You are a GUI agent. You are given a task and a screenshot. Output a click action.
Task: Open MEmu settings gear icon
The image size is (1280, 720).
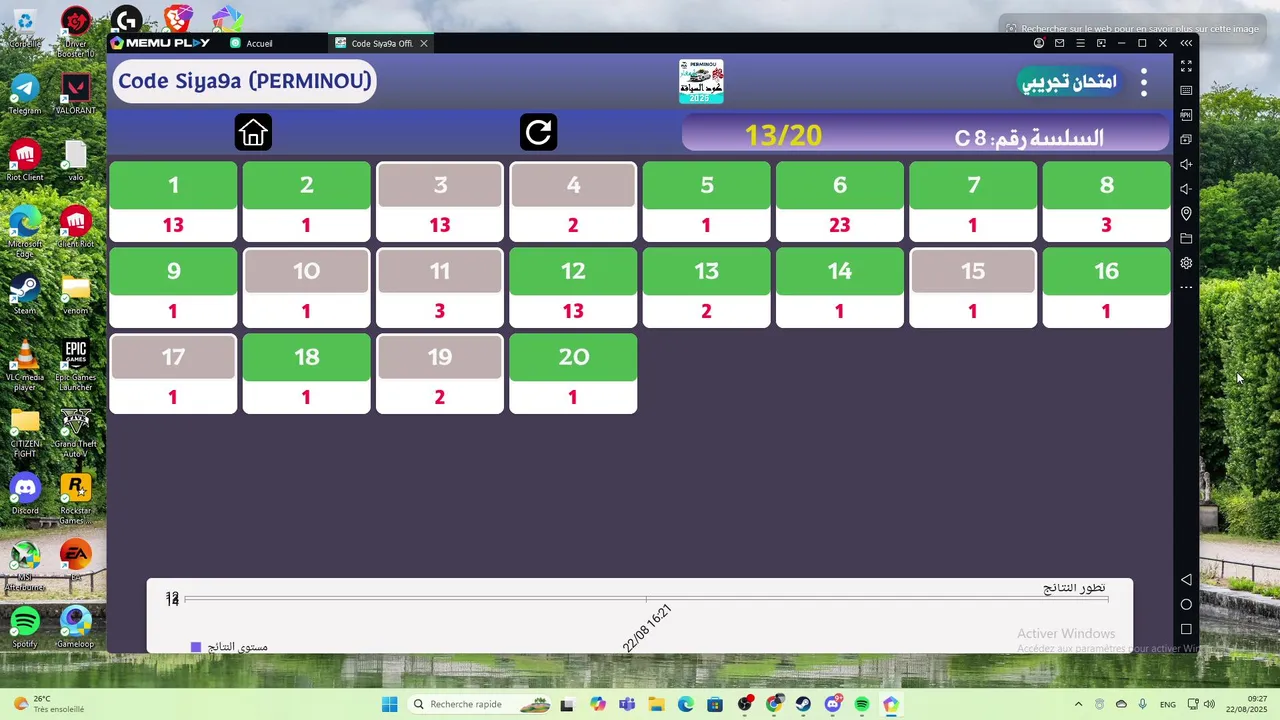(x=1186, y=263)
